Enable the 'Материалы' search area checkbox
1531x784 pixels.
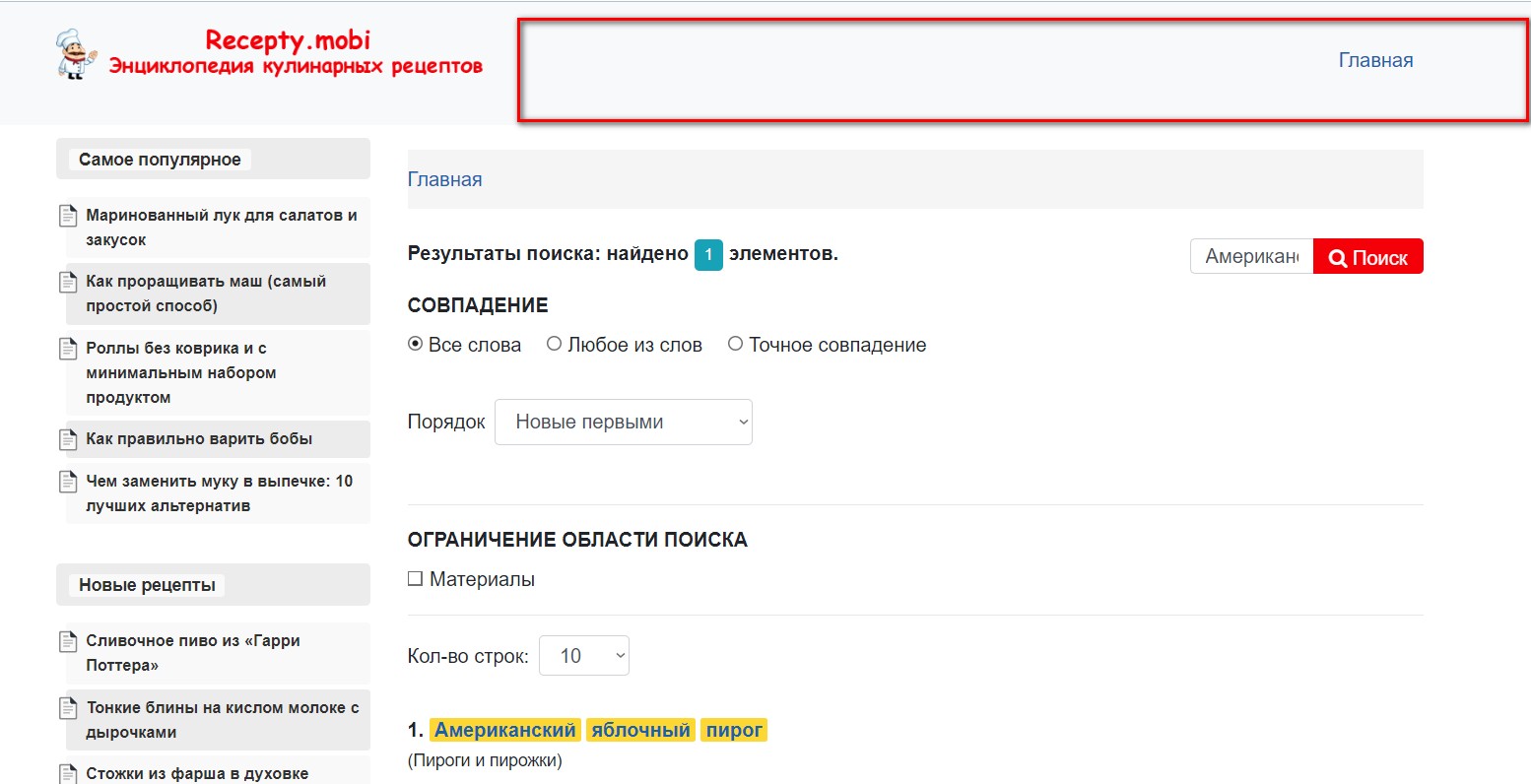pyautogui.click(x=416, y=579)
